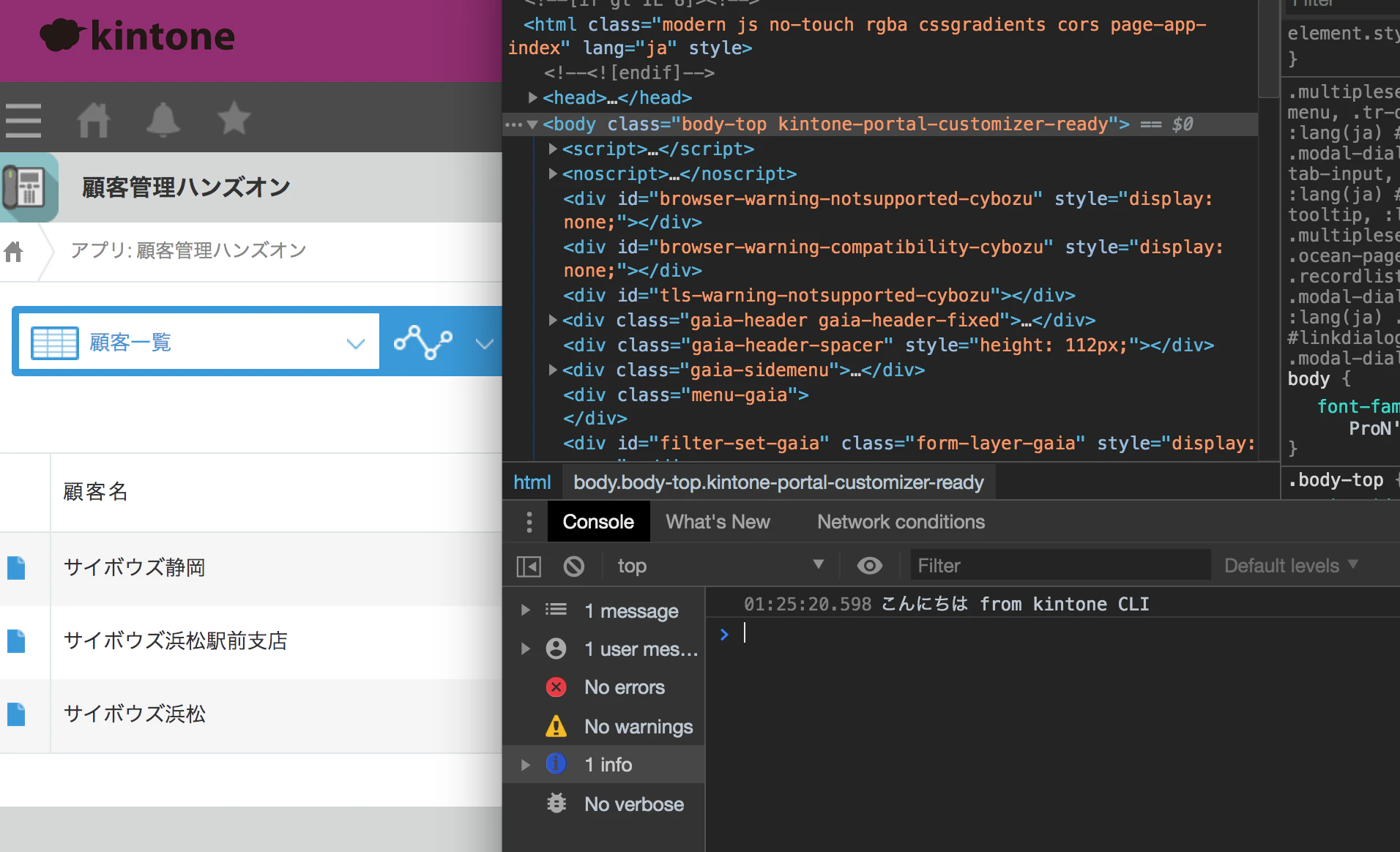Viewport: 1400px width, 852px height.
Task: Click the 顧客管理ハンズオン app phone icon
Action: [x=28, y=187]
